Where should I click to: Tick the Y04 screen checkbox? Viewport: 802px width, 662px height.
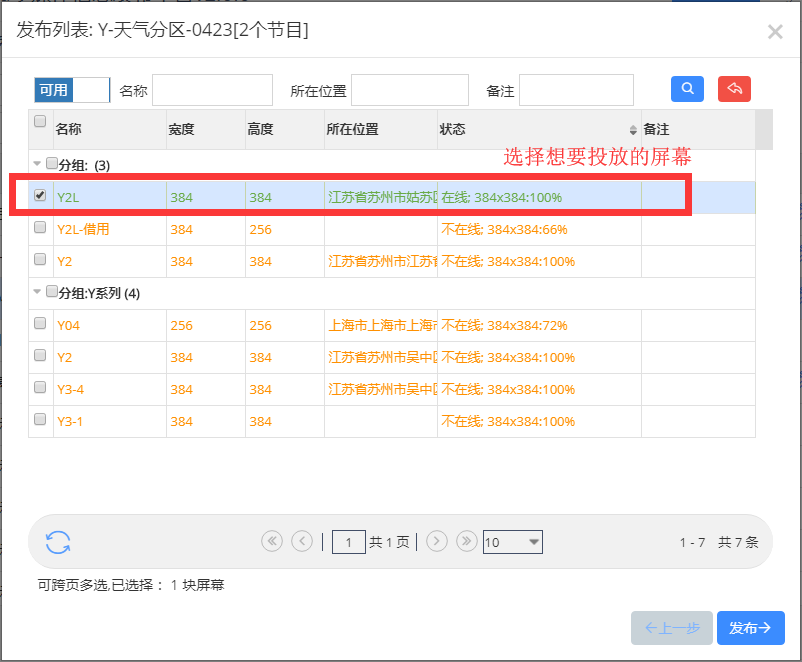click(x=40, y=324)
